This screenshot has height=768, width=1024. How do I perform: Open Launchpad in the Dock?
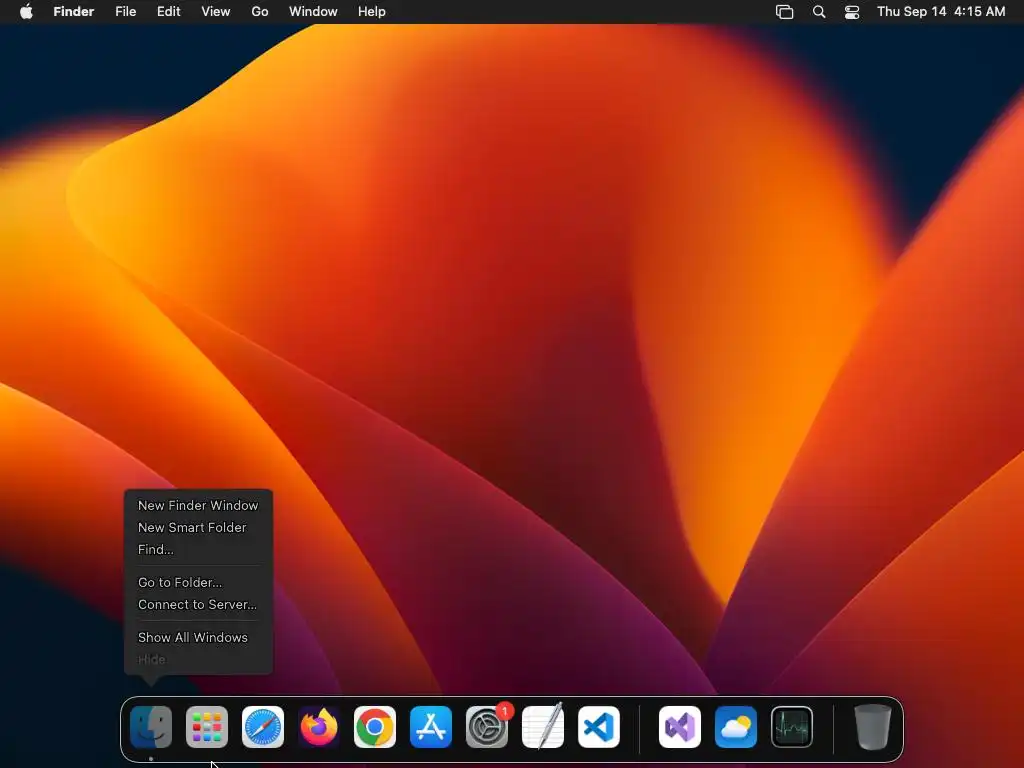pyautogui.click(x=207, y=727)
